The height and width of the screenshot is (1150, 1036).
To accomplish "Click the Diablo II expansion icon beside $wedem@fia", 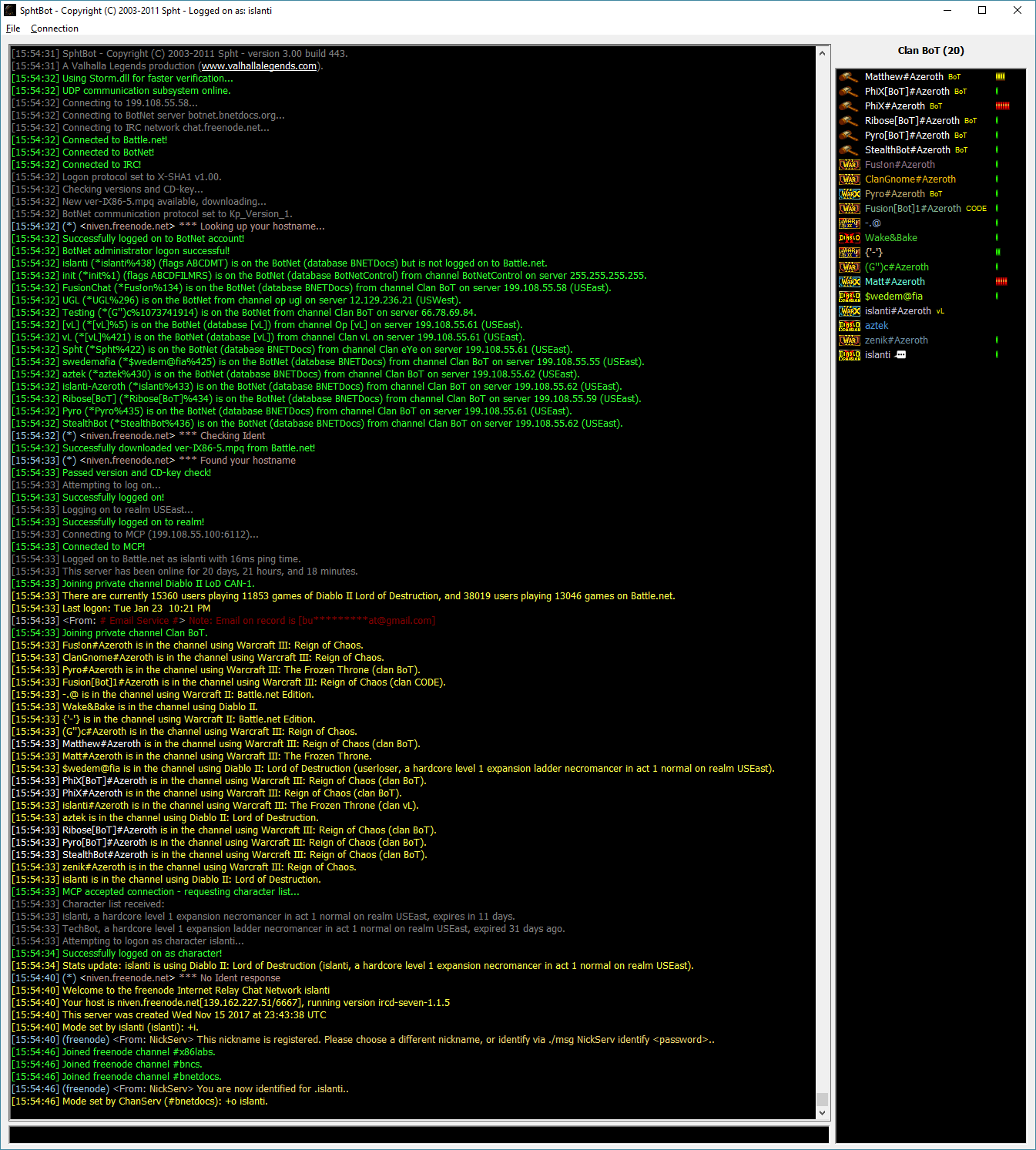I will coord(849,297).
